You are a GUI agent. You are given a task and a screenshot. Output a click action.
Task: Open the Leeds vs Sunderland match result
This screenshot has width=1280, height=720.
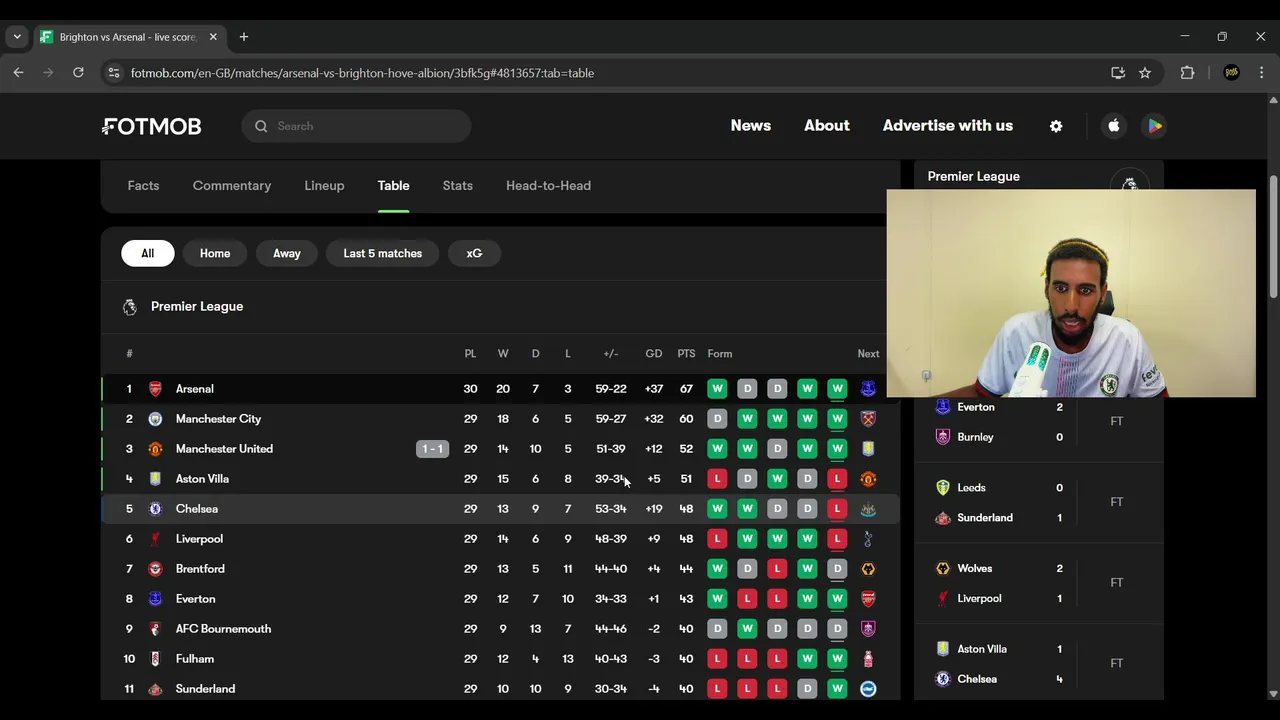point(1039,502)
